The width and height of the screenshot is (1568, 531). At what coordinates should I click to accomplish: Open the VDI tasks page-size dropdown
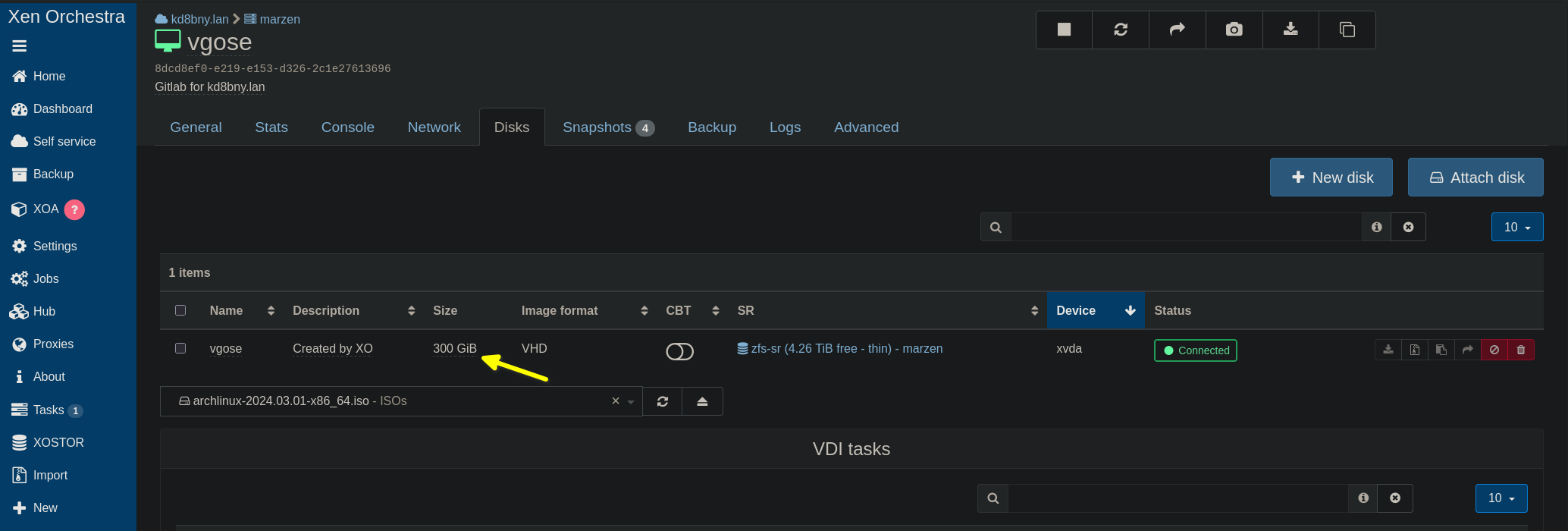pos(1501,498)
